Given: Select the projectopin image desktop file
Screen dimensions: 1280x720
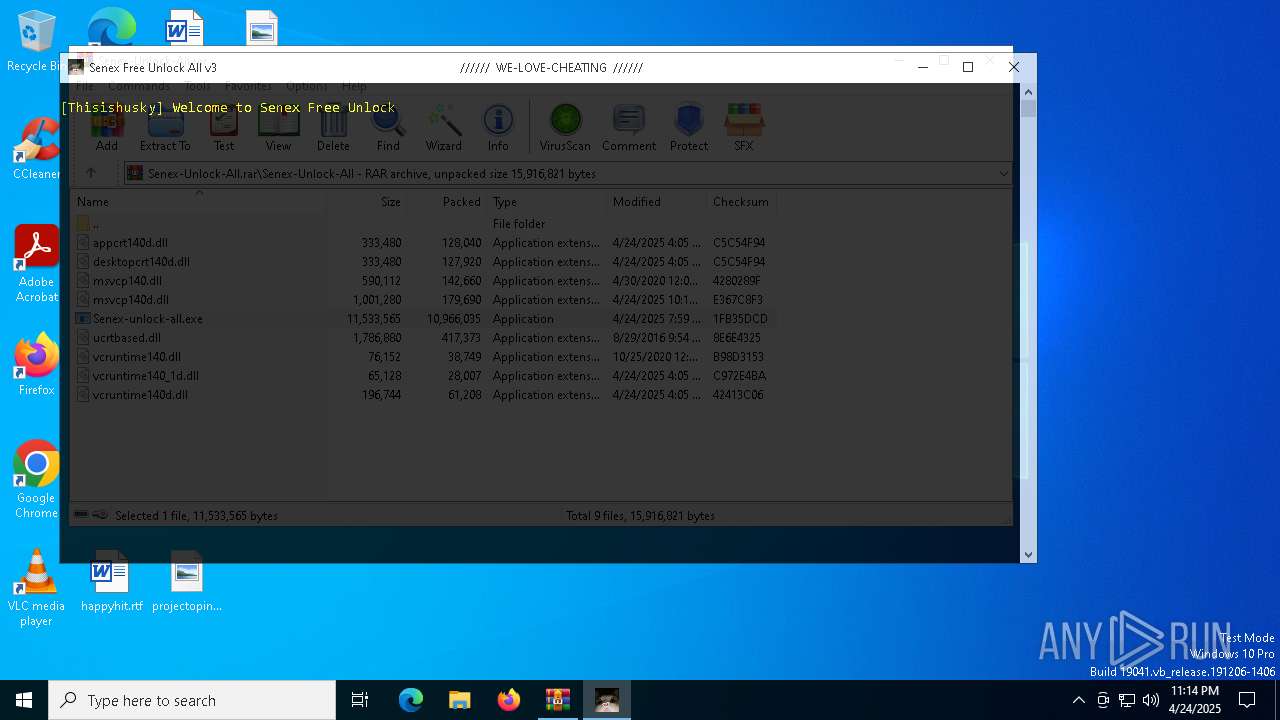Looking at the screenshot, I should 187,582.
